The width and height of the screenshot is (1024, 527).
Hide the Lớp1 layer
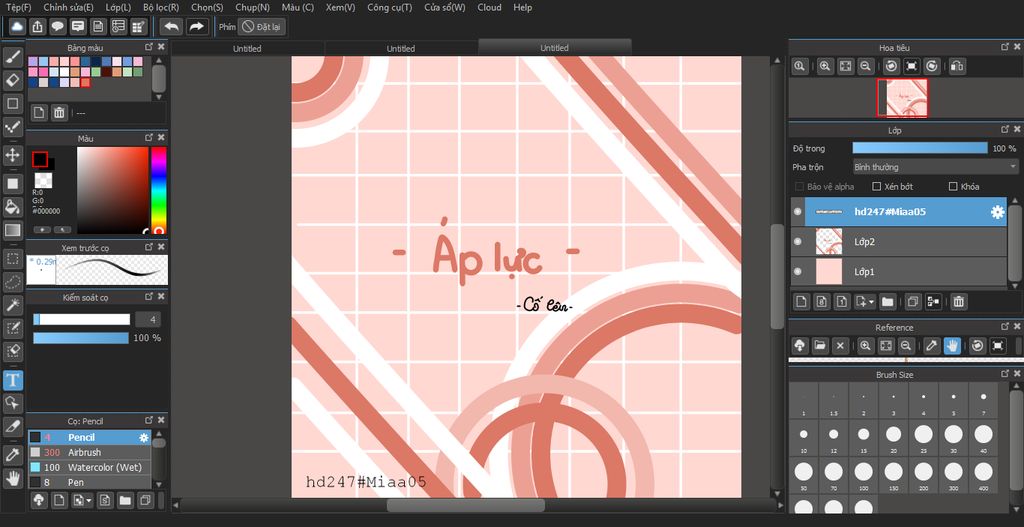point(797,271)
